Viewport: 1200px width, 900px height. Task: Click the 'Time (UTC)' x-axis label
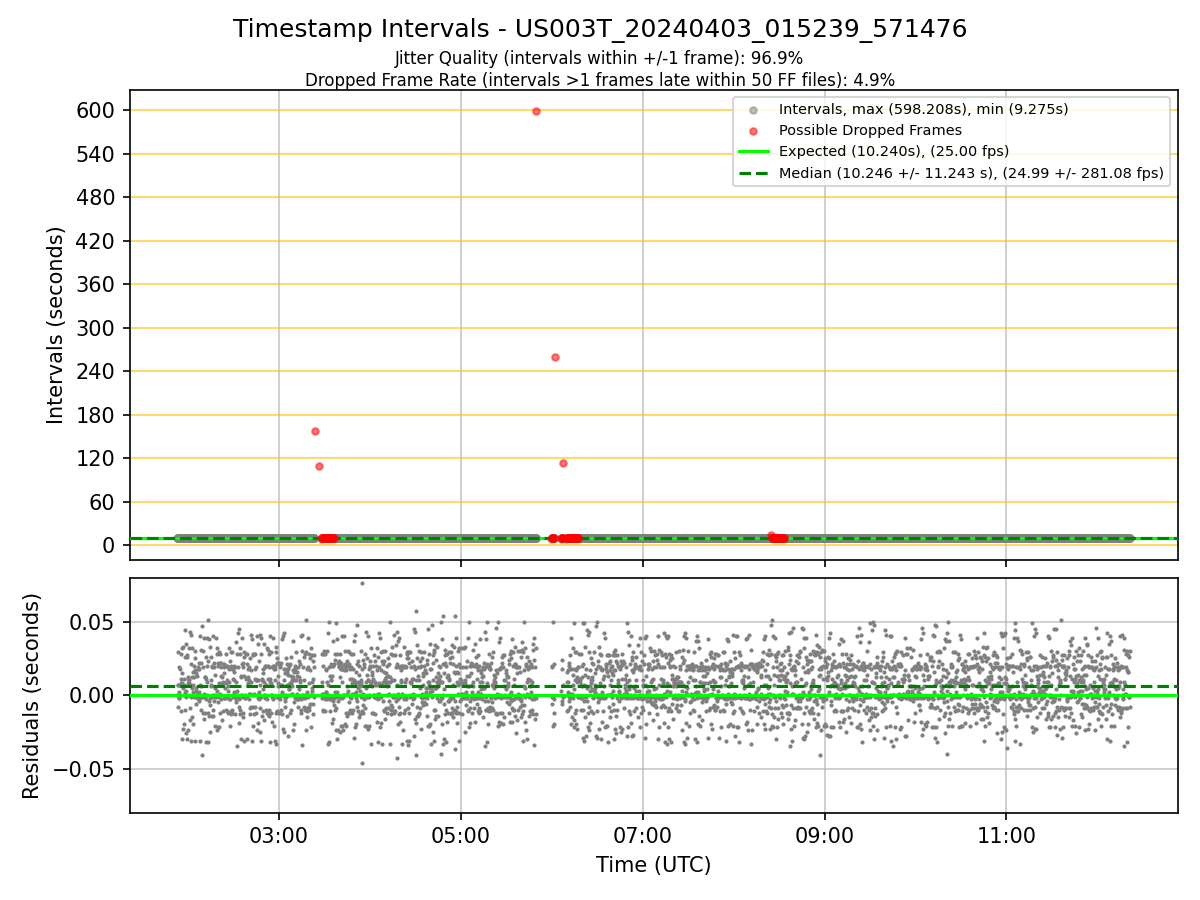pos(653,865)
